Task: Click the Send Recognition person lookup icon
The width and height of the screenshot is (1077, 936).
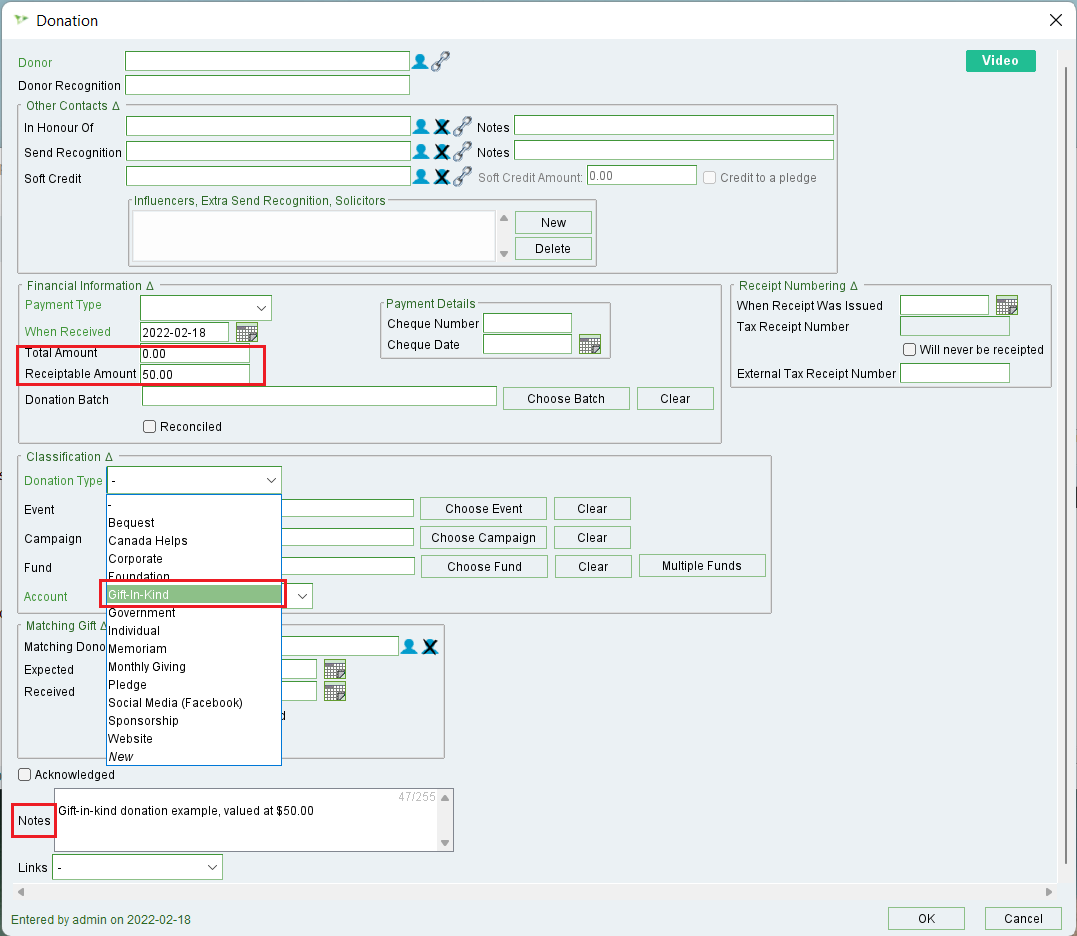Action: coord(421,152)
